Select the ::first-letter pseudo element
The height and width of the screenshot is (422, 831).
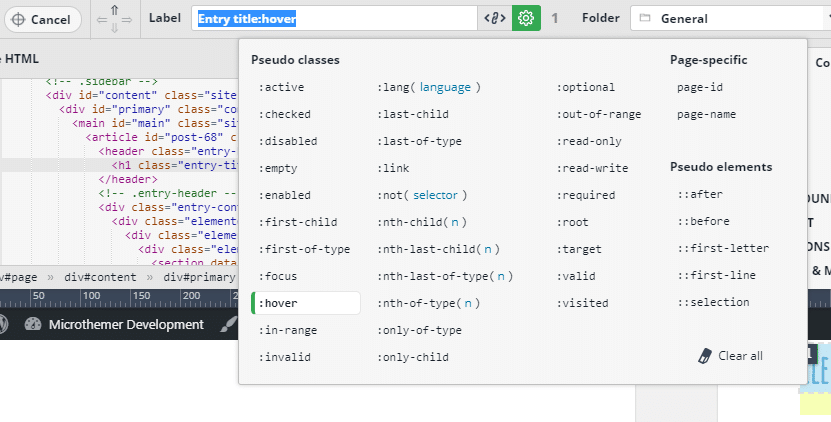723,249
